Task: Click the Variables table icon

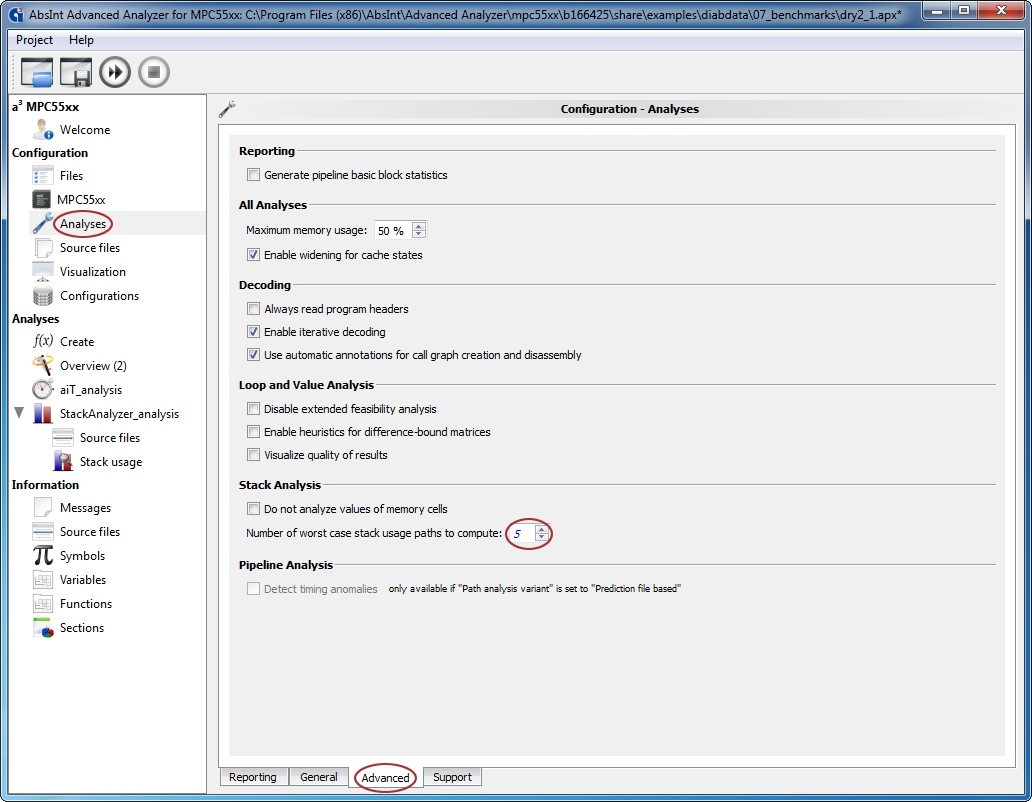Action: (43, 580)
